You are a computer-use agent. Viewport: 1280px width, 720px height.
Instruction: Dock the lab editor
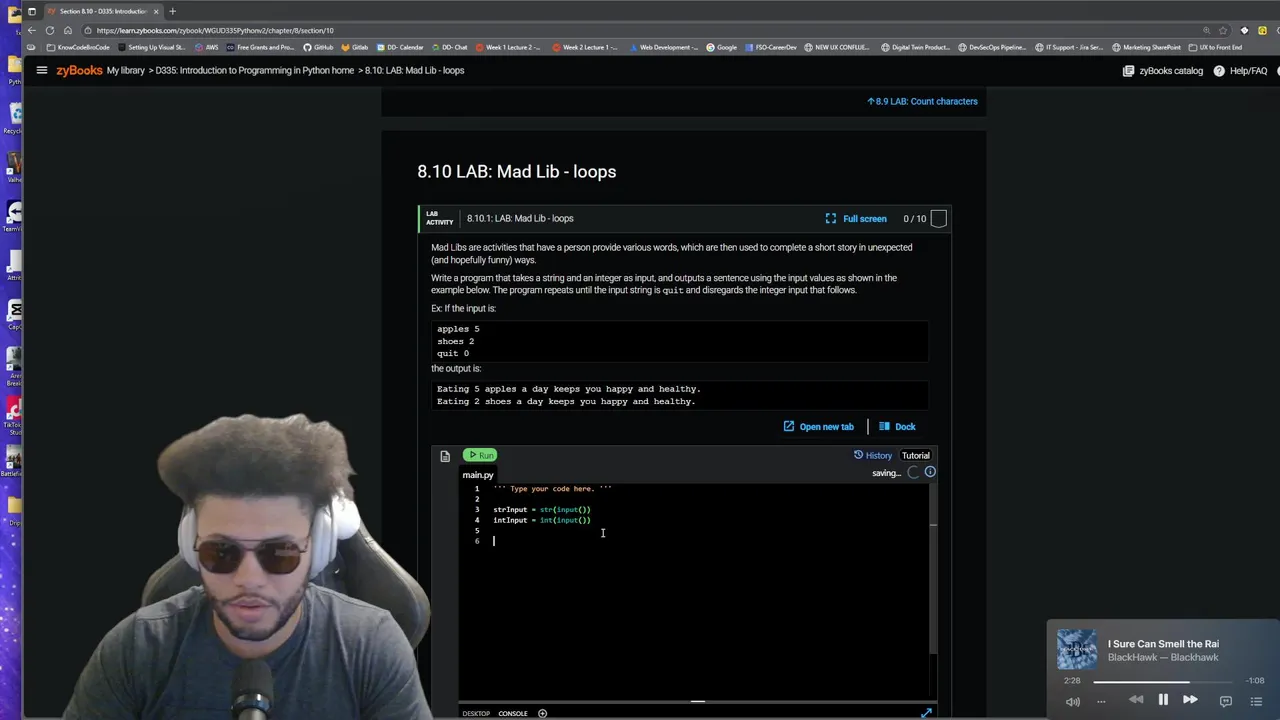(897, 427)
